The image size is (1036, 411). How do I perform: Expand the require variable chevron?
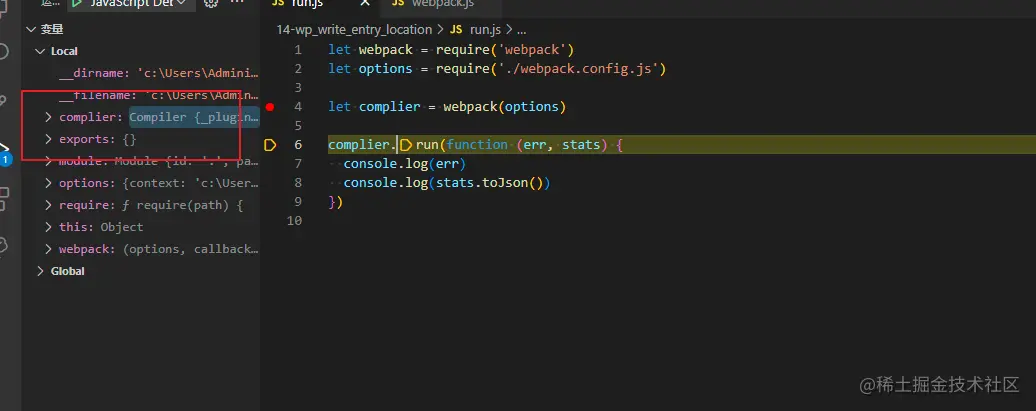48,206
